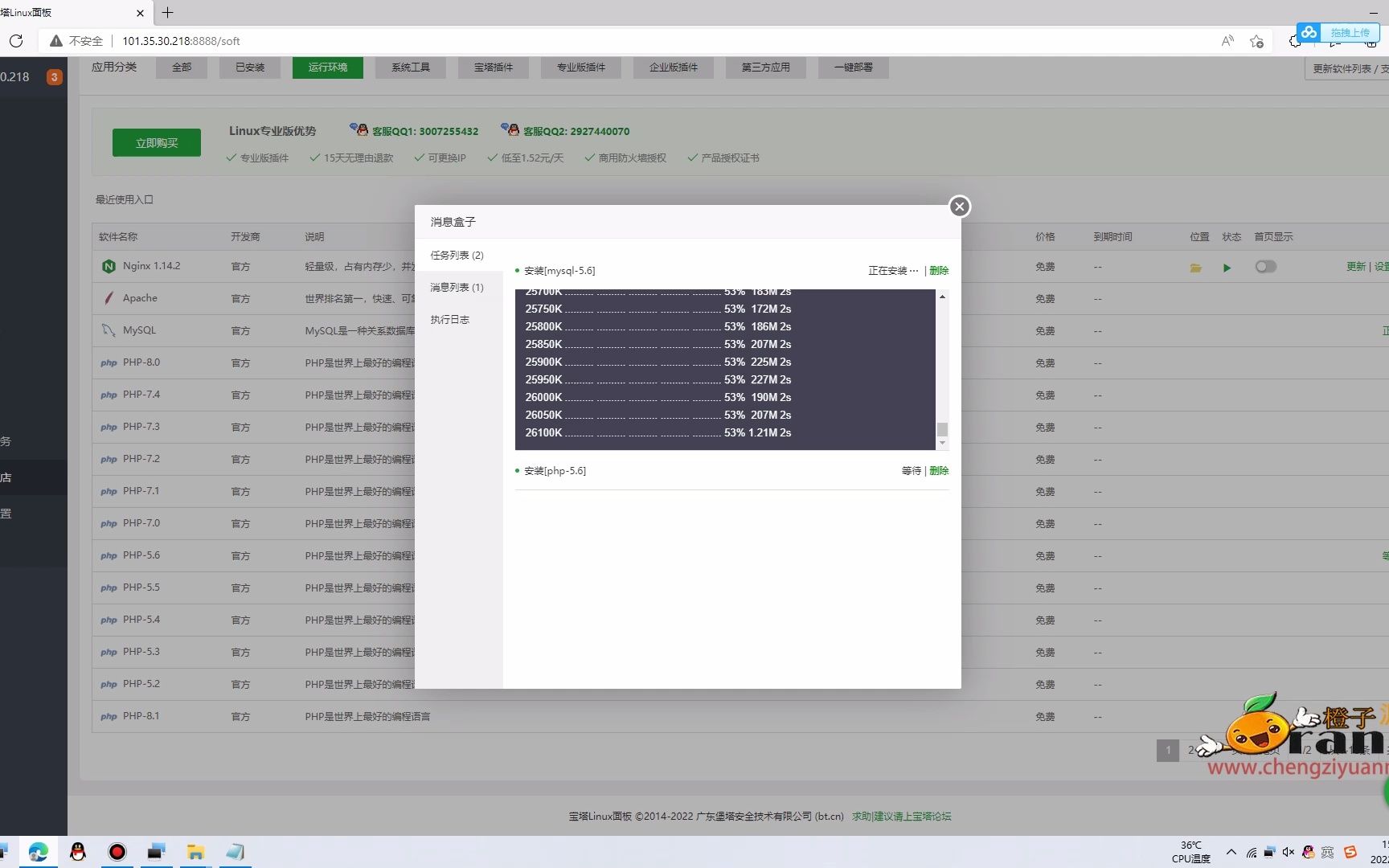Click the install log scrollbar down arrow
The image size is (1389, 868).
(x=942, y=443)
